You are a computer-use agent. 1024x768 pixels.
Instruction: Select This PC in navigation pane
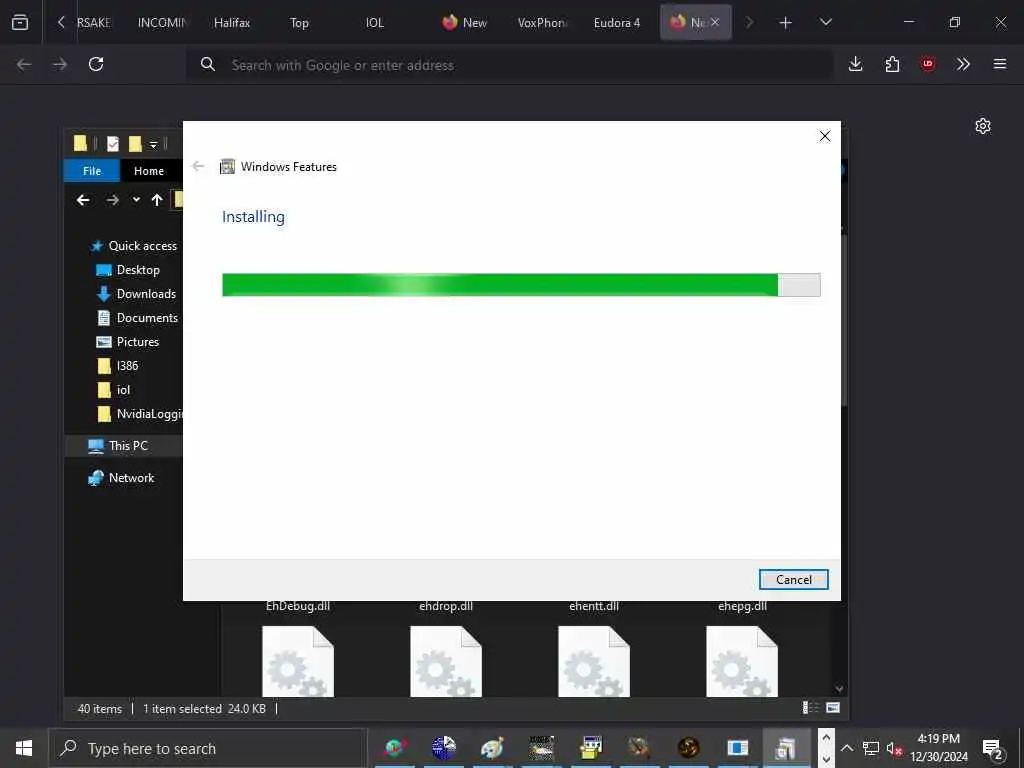[128, 446]
